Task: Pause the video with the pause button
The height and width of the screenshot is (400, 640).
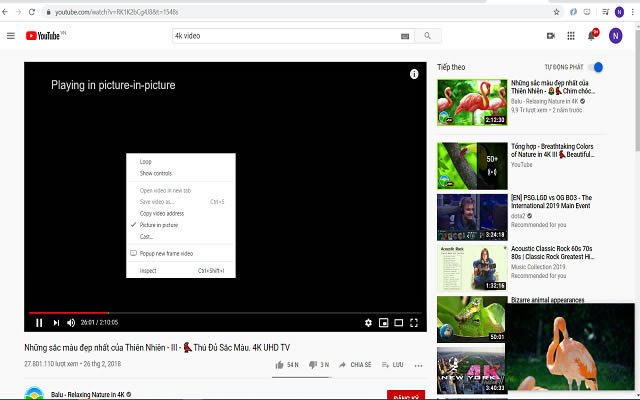Action: (39, 322)
